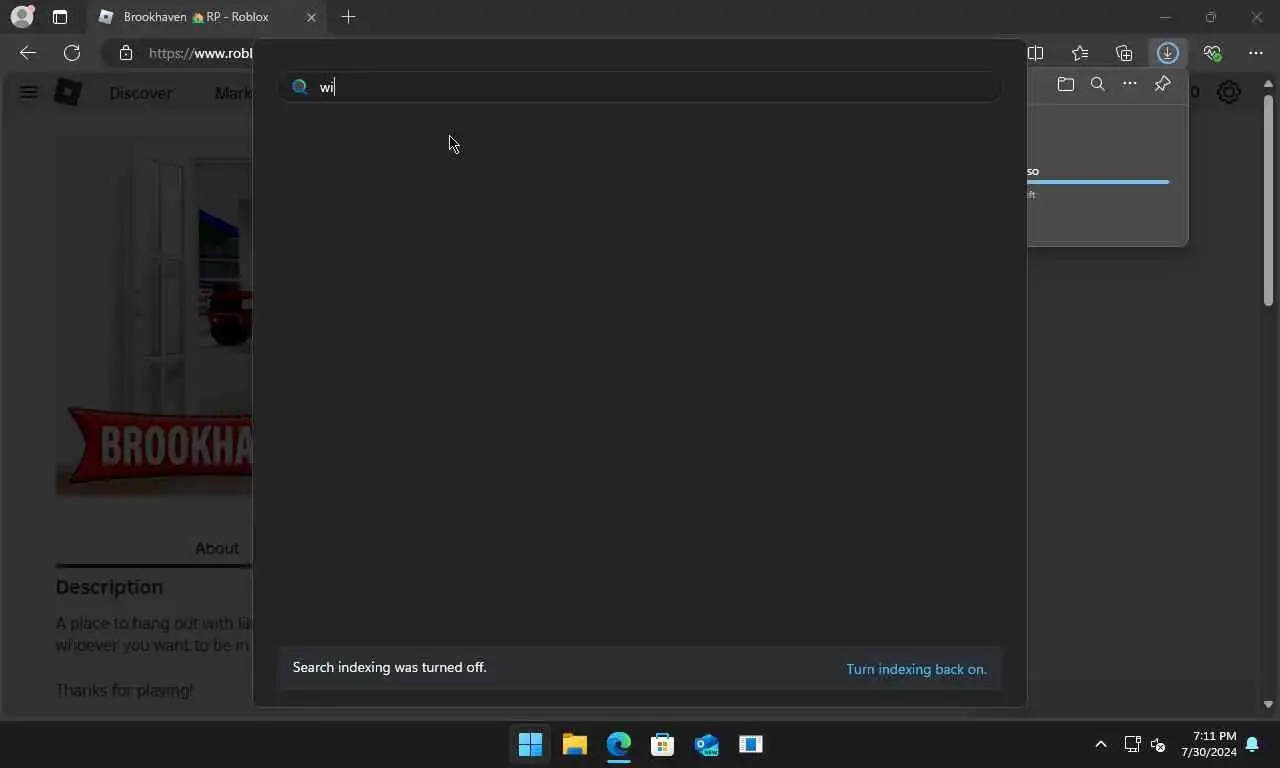Close the Brookhaven RP browser tab

click(x=311, y=17)
